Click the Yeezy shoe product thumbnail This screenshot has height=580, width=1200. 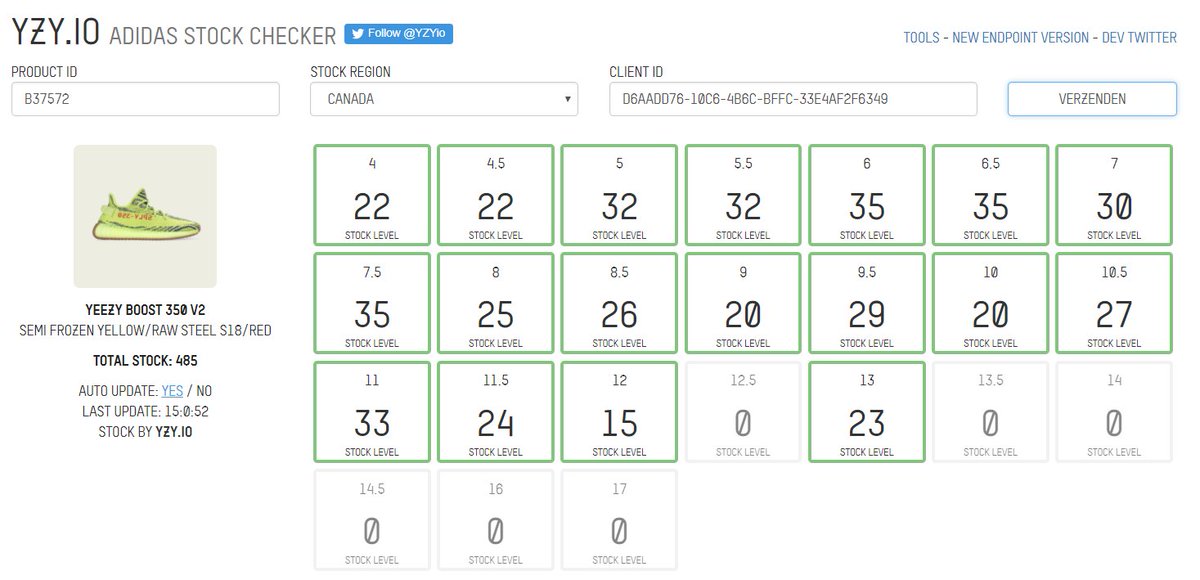click(x=145, y=216)
